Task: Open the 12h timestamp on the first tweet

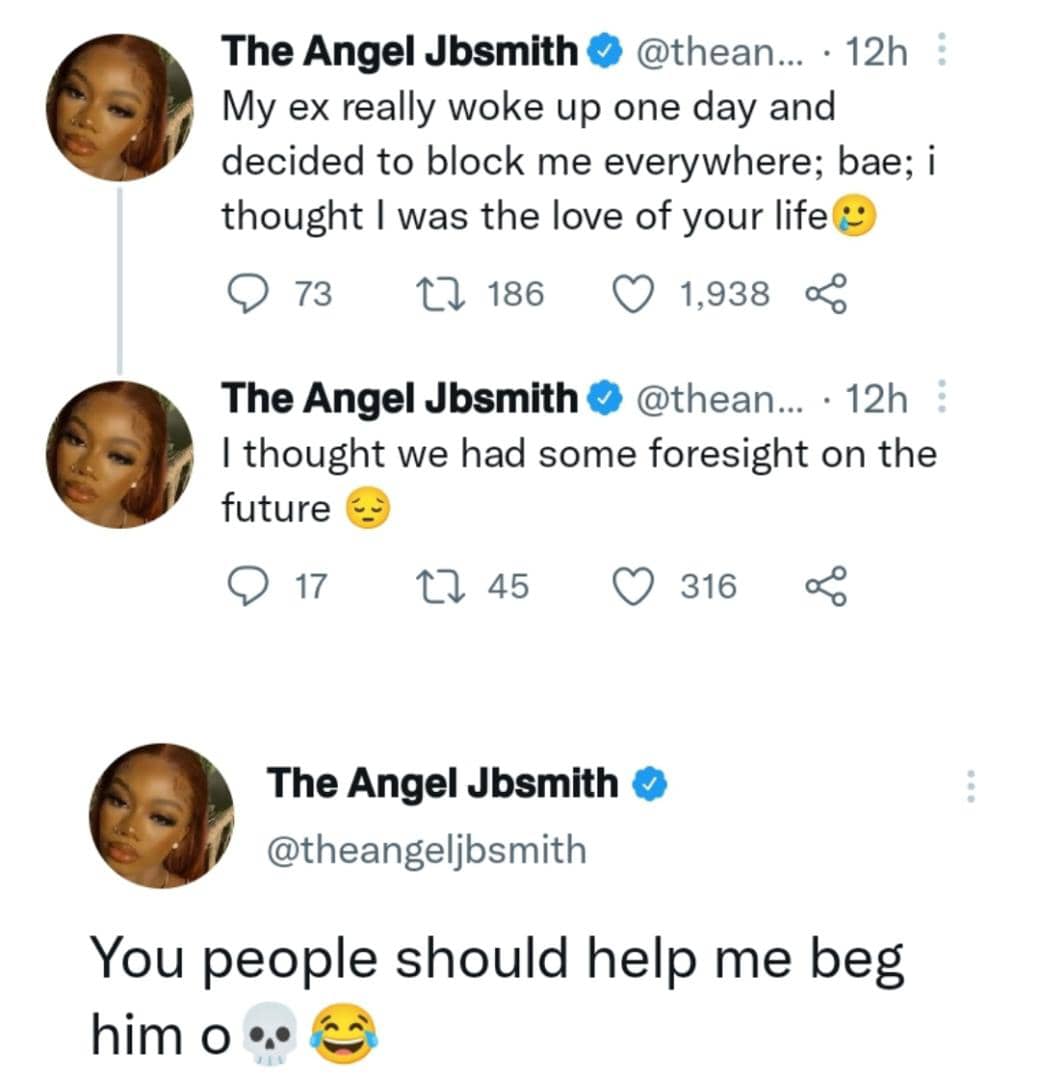Action: pyautogui.click(x=876, y=52)
